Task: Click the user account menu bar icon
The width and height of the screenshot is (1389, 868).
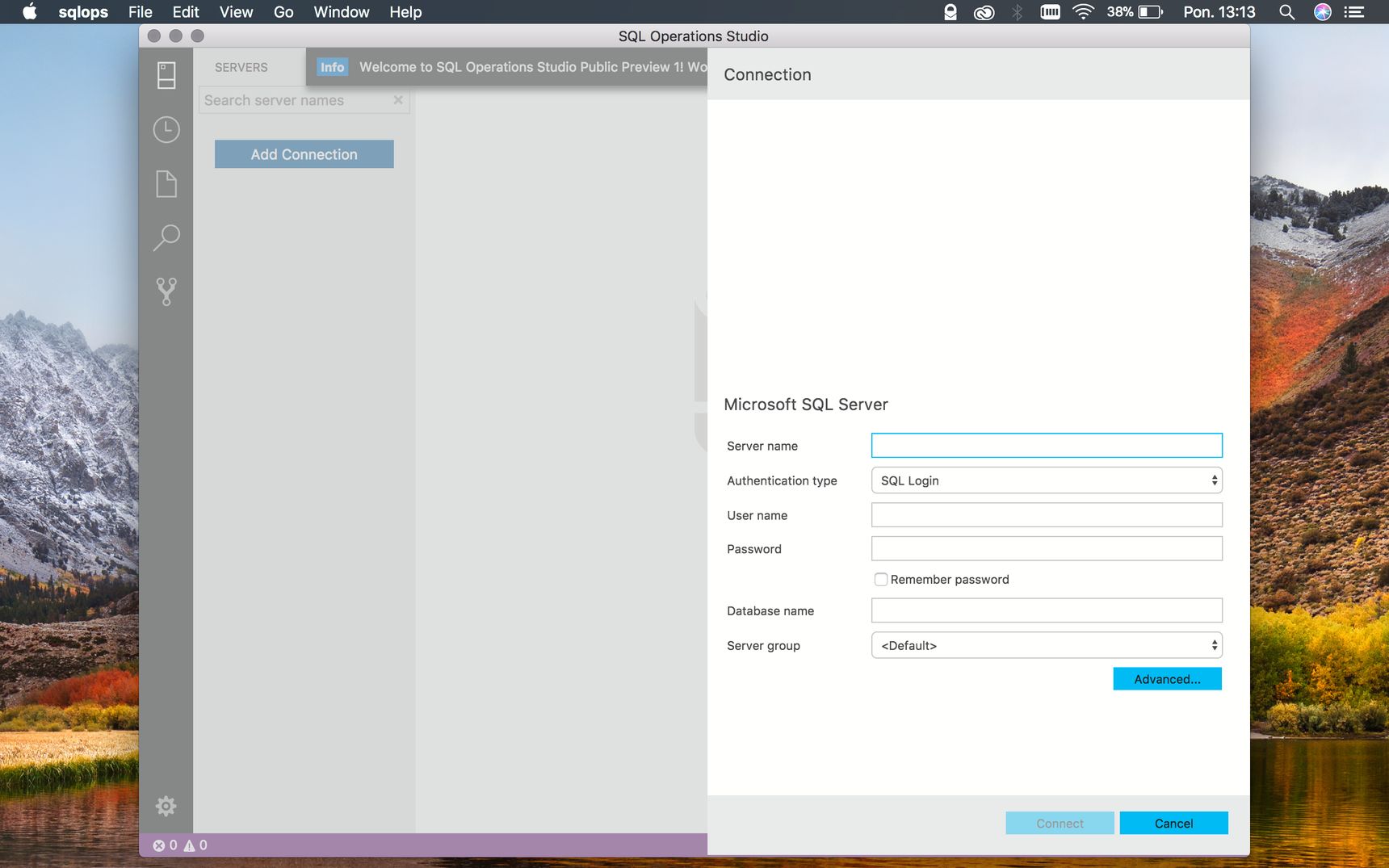Action: coord(950,12)
